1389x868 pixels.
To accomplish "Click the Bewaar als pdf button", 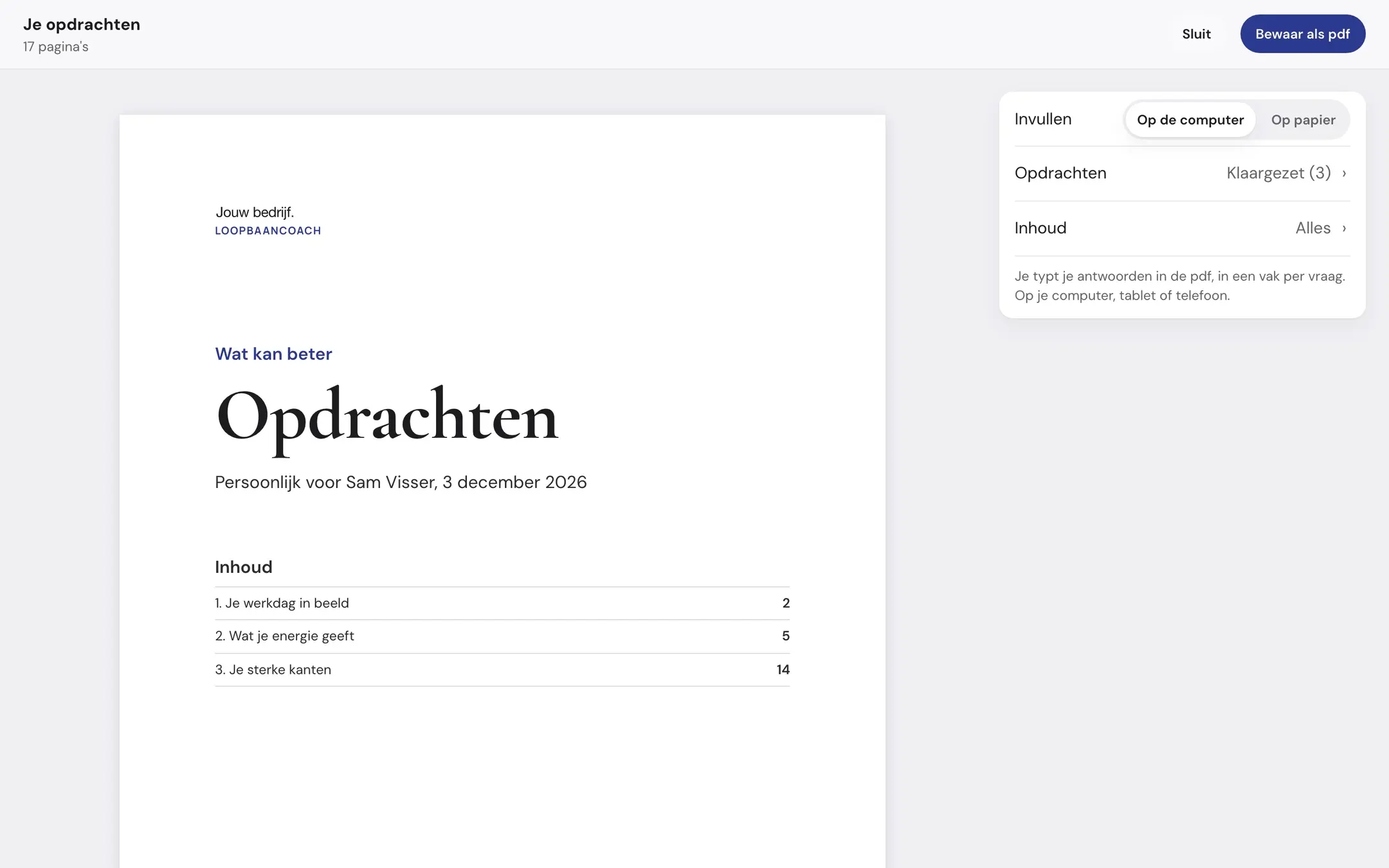I will tap(1302, 34).
